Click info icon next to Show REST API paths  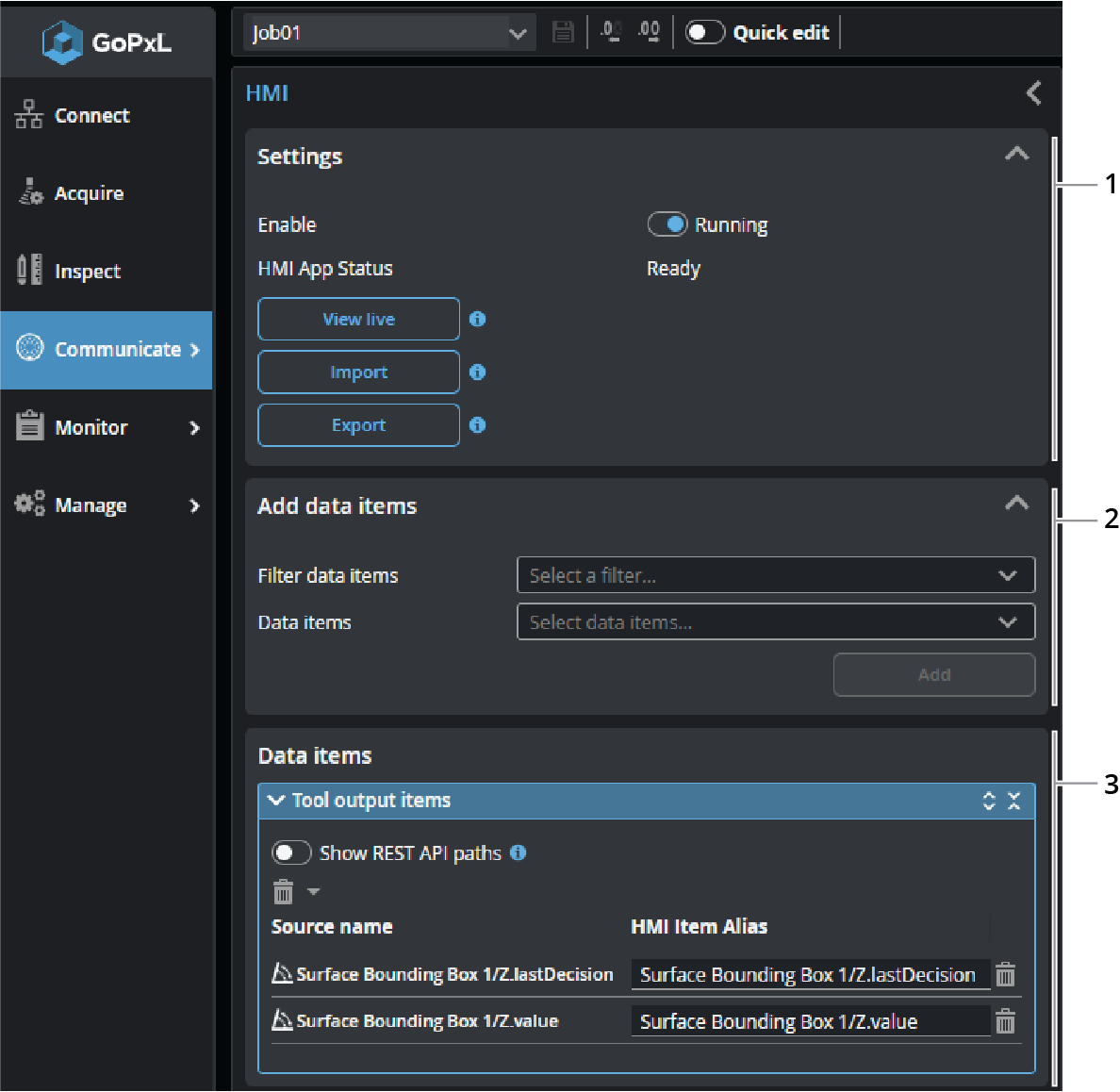[x=519, y=852]
